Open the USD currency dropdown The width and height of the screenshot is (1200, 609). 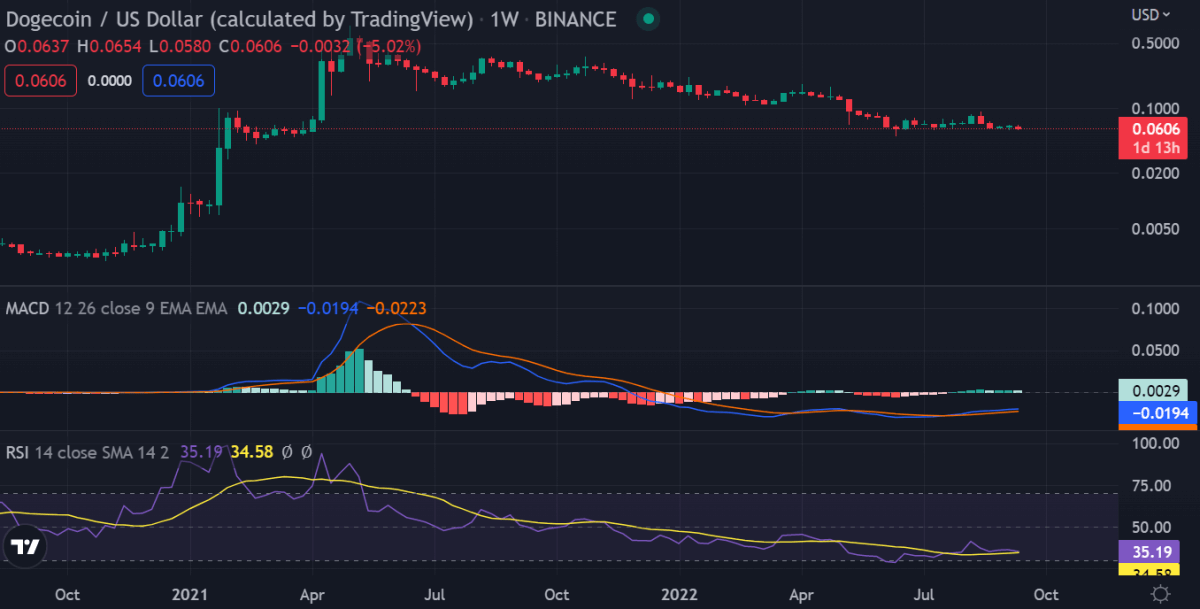click(1151, 14)
